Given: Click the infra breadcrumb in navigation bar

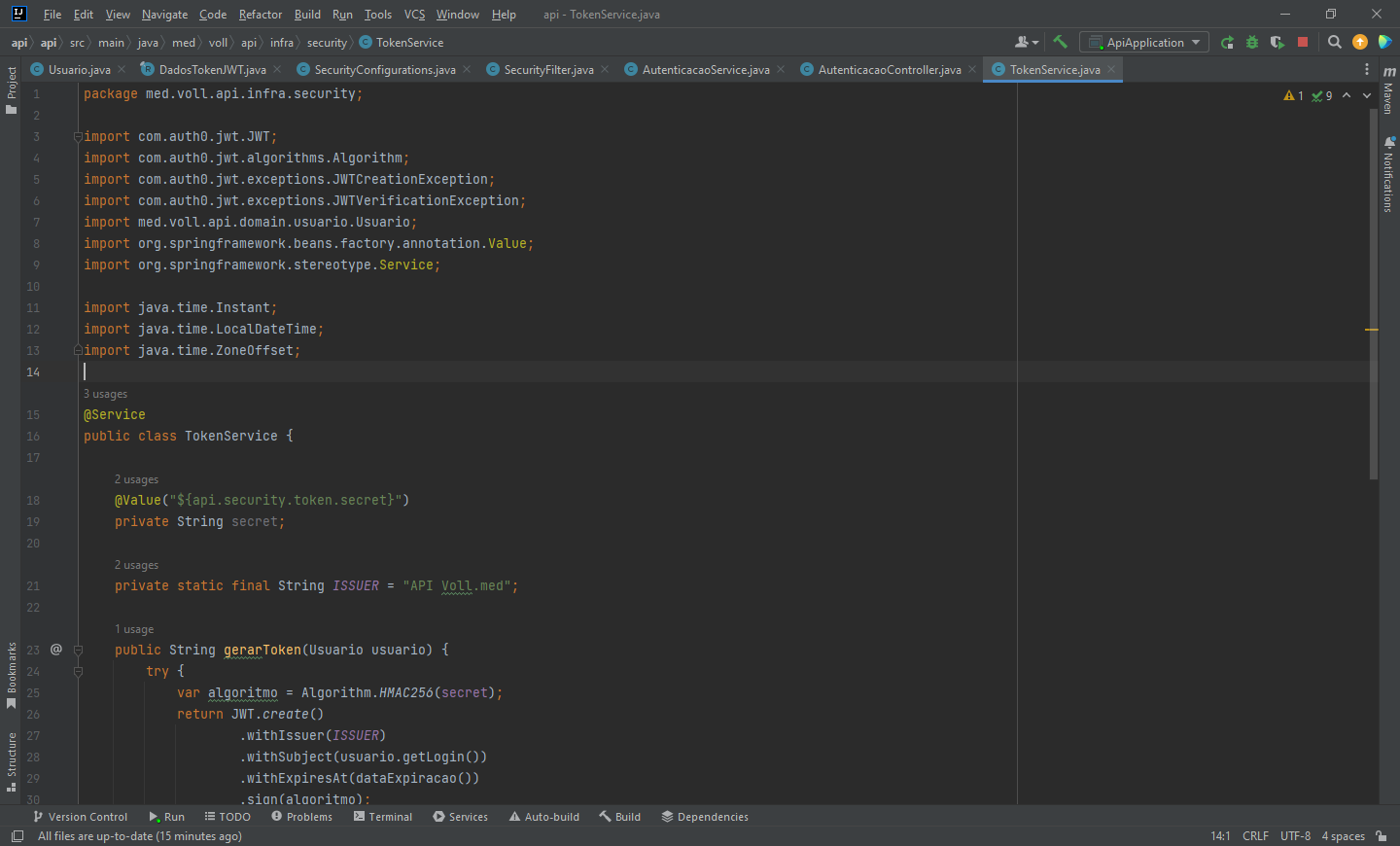Looking at the screenshot, I should (282, 43).
